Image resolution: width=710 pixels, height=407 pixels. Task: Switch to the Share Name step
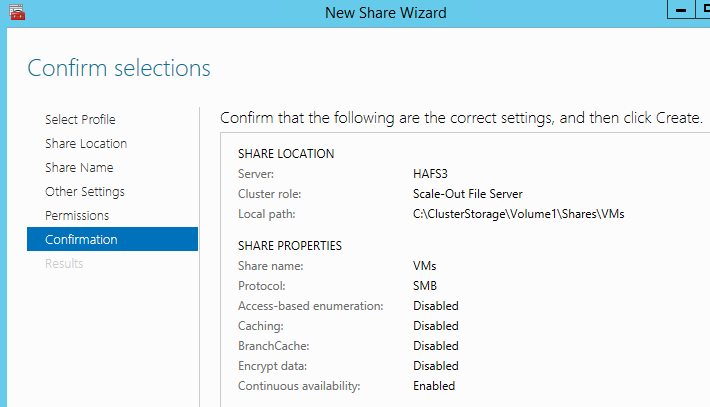coord(79,168)
